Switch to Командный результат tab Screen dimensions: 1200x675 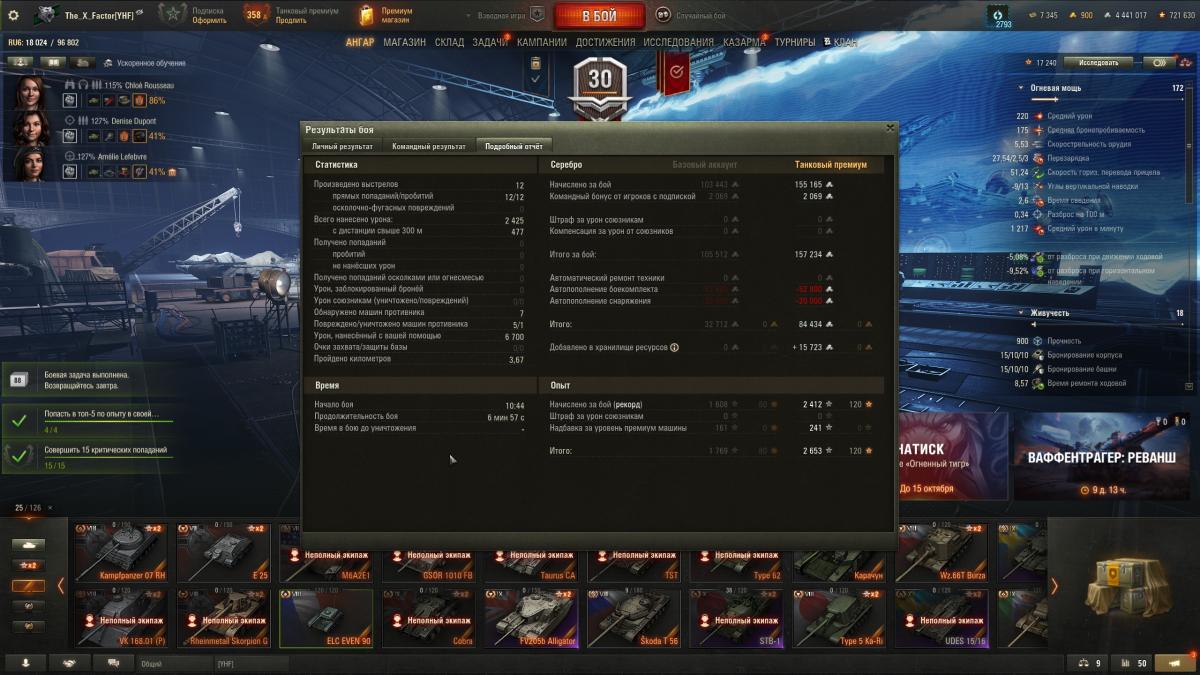(428, 146)
